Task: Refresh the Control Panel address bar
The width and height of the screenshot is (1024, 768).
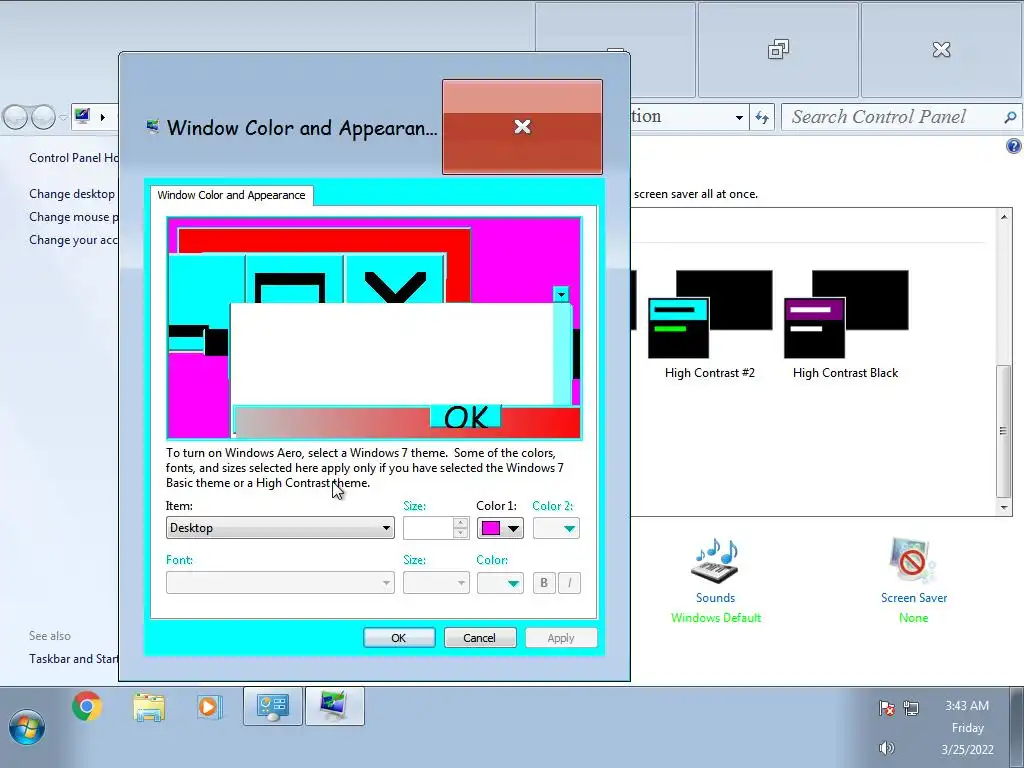Action: coord(762,117)
